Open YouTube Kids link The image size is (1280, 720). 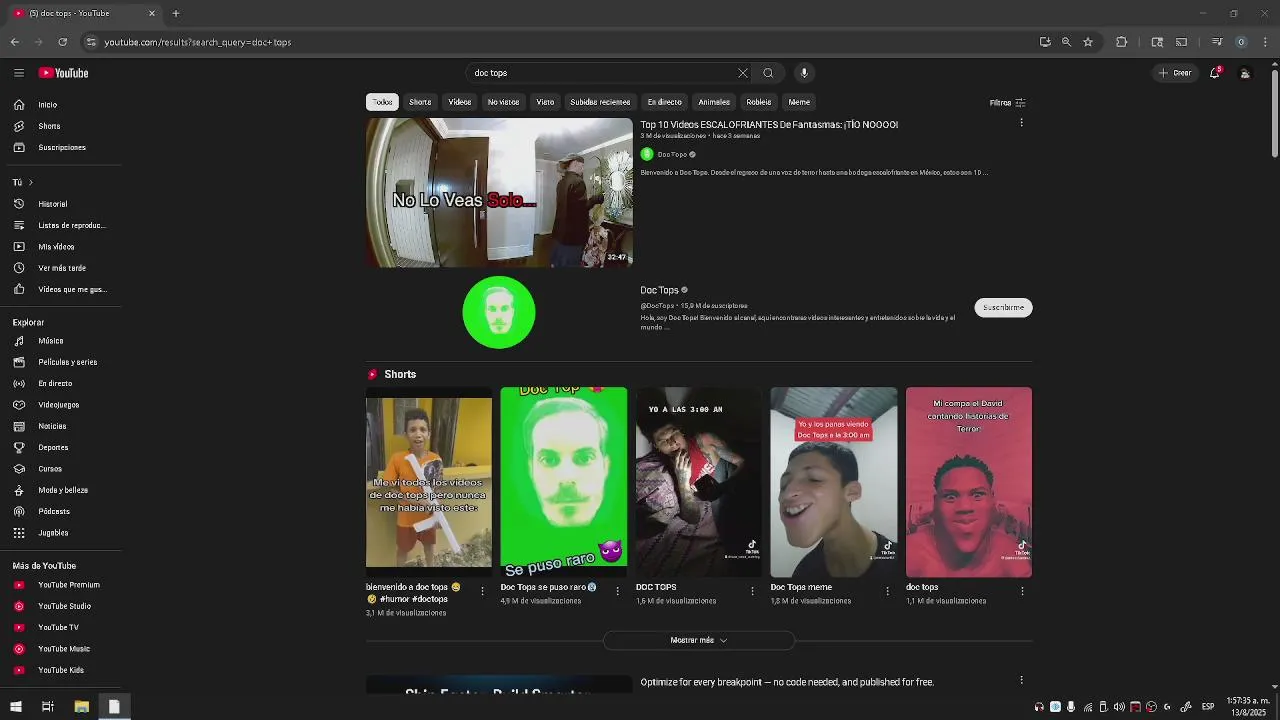pyautogui.click(x=66, y=670)
